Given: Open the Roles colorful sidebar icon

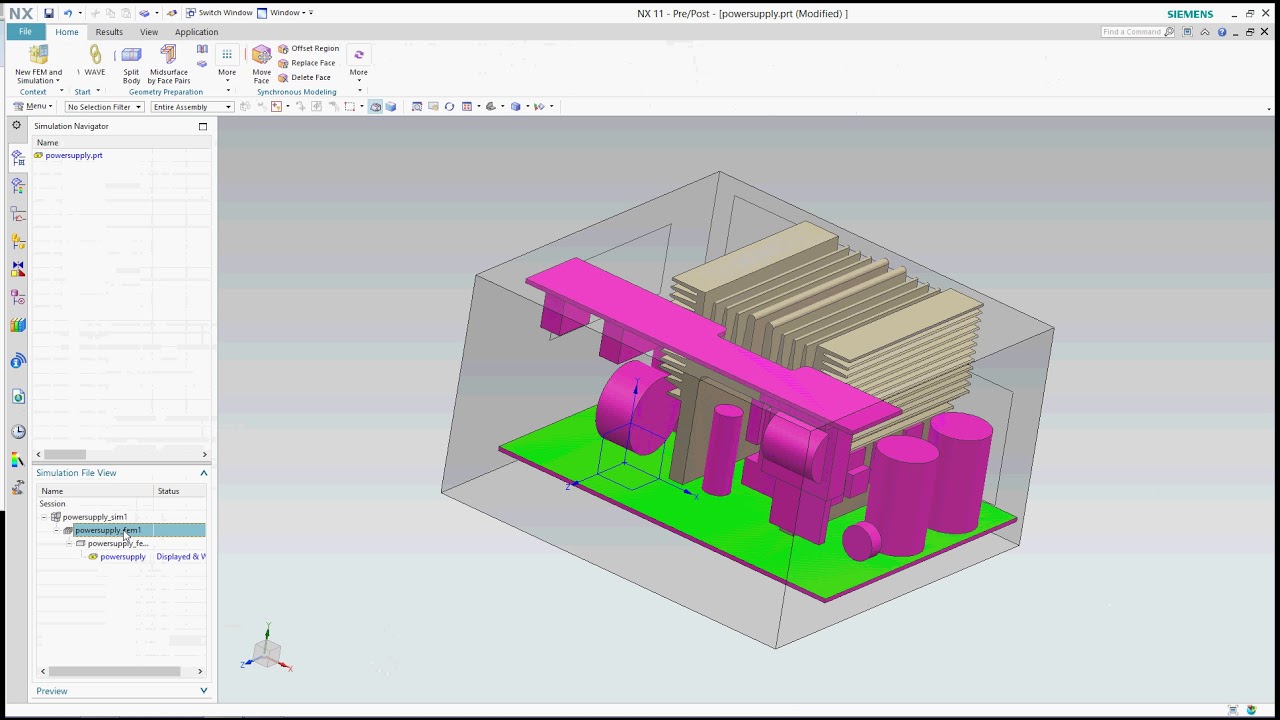Looking at the screenshot, I should coord(18,460).
